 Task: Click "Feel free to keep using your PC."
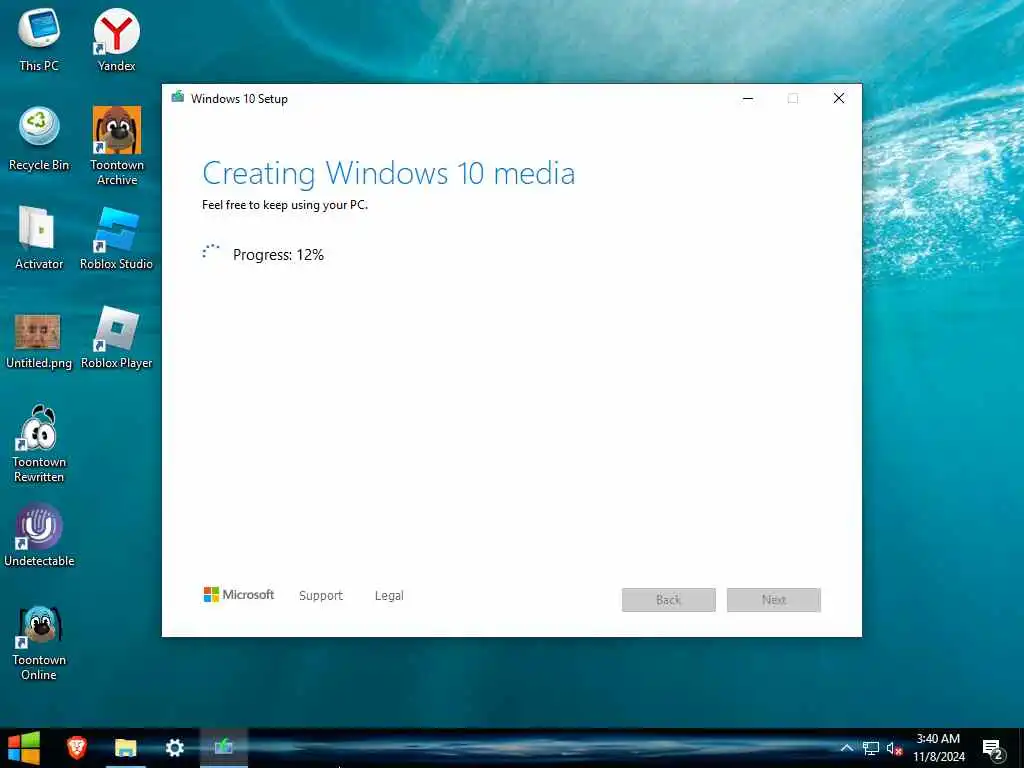click(x=285, y=204)
